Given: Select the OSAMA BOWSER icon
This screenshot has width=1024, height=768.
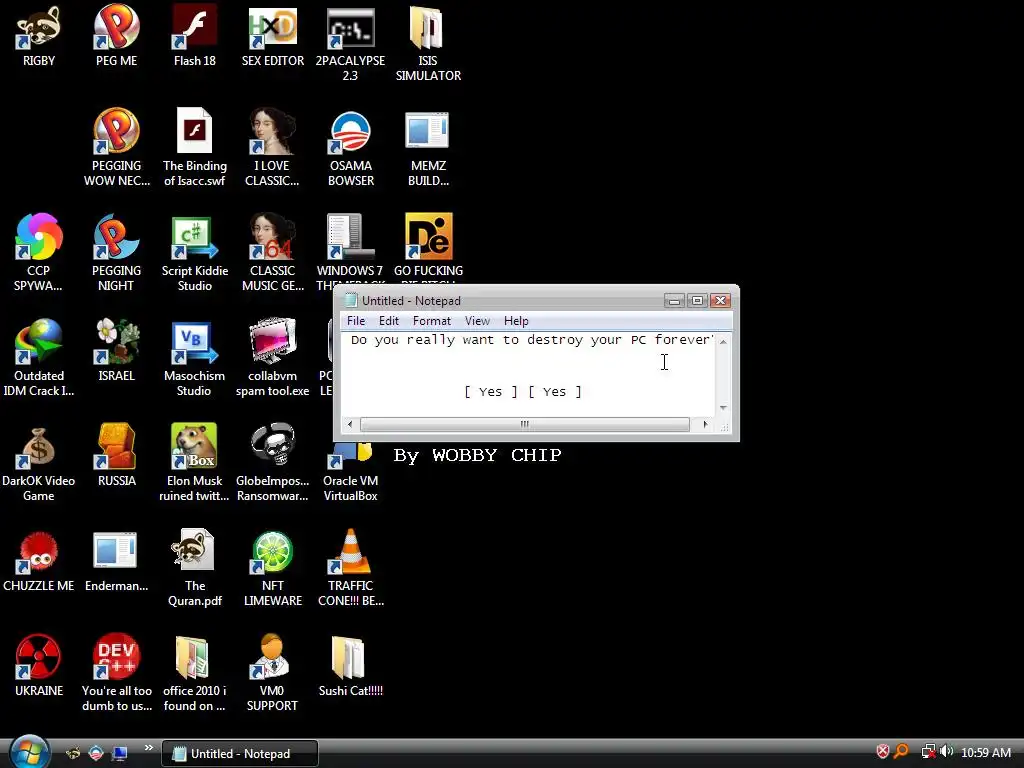Looking at the screenshot, I should tap(350, 148).
